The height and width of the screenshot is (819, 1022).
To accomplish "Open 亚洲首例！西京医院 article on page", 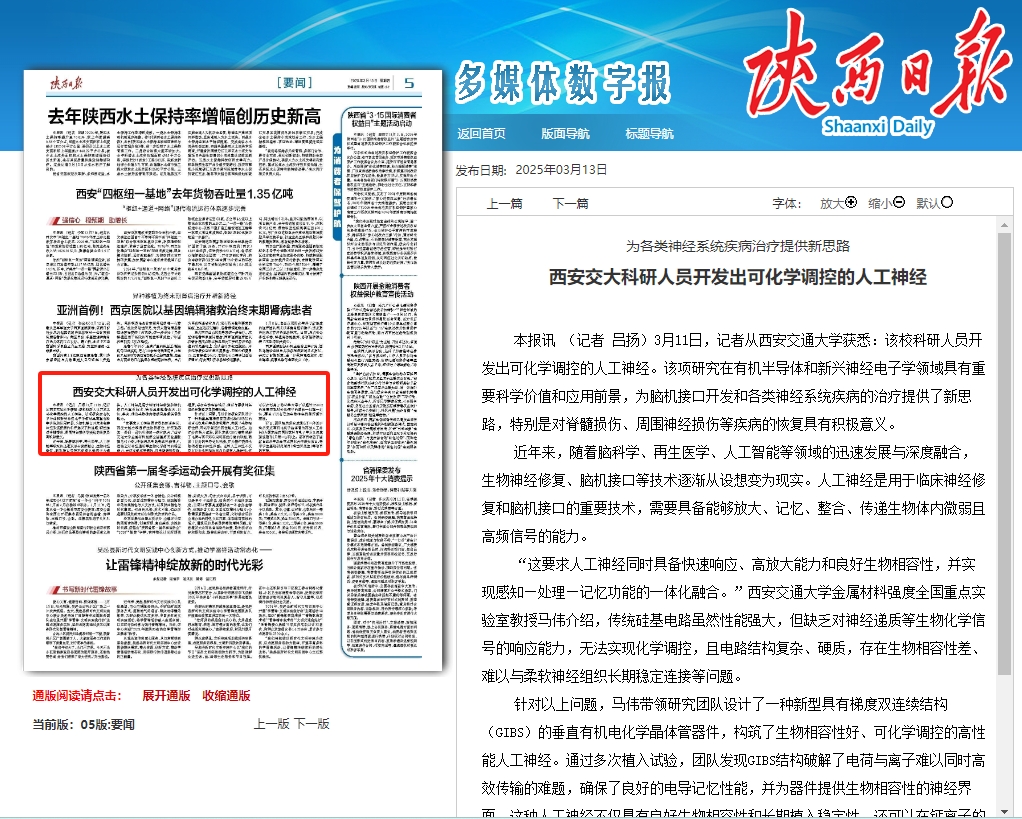I will 184,310.
